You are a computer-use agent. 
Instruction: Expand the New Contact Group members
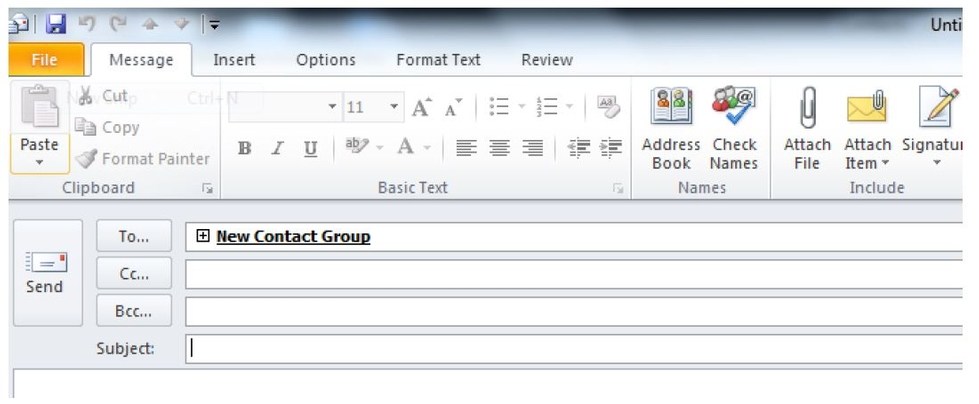(203, 237)
